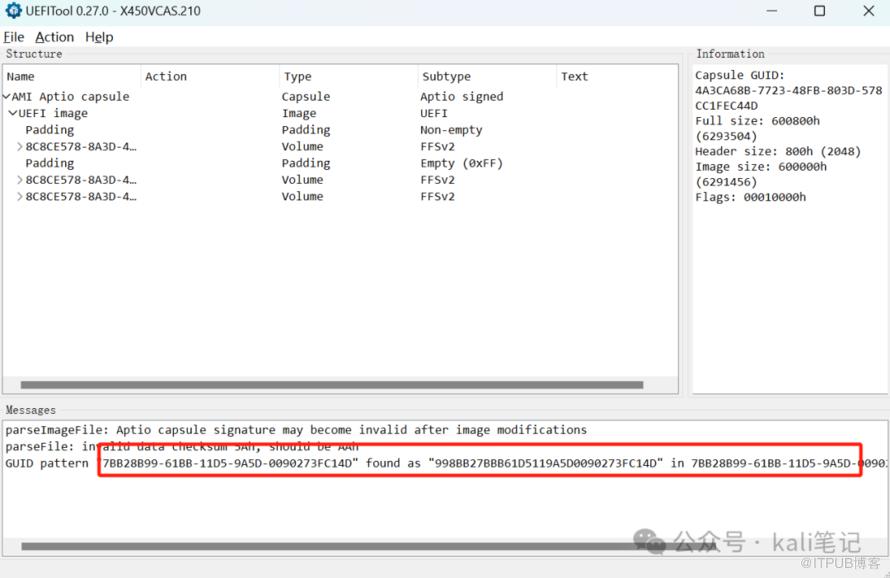Collapse the AMI Aptio capsule node
Screen dimensions: 890x578
pos(7,97)
